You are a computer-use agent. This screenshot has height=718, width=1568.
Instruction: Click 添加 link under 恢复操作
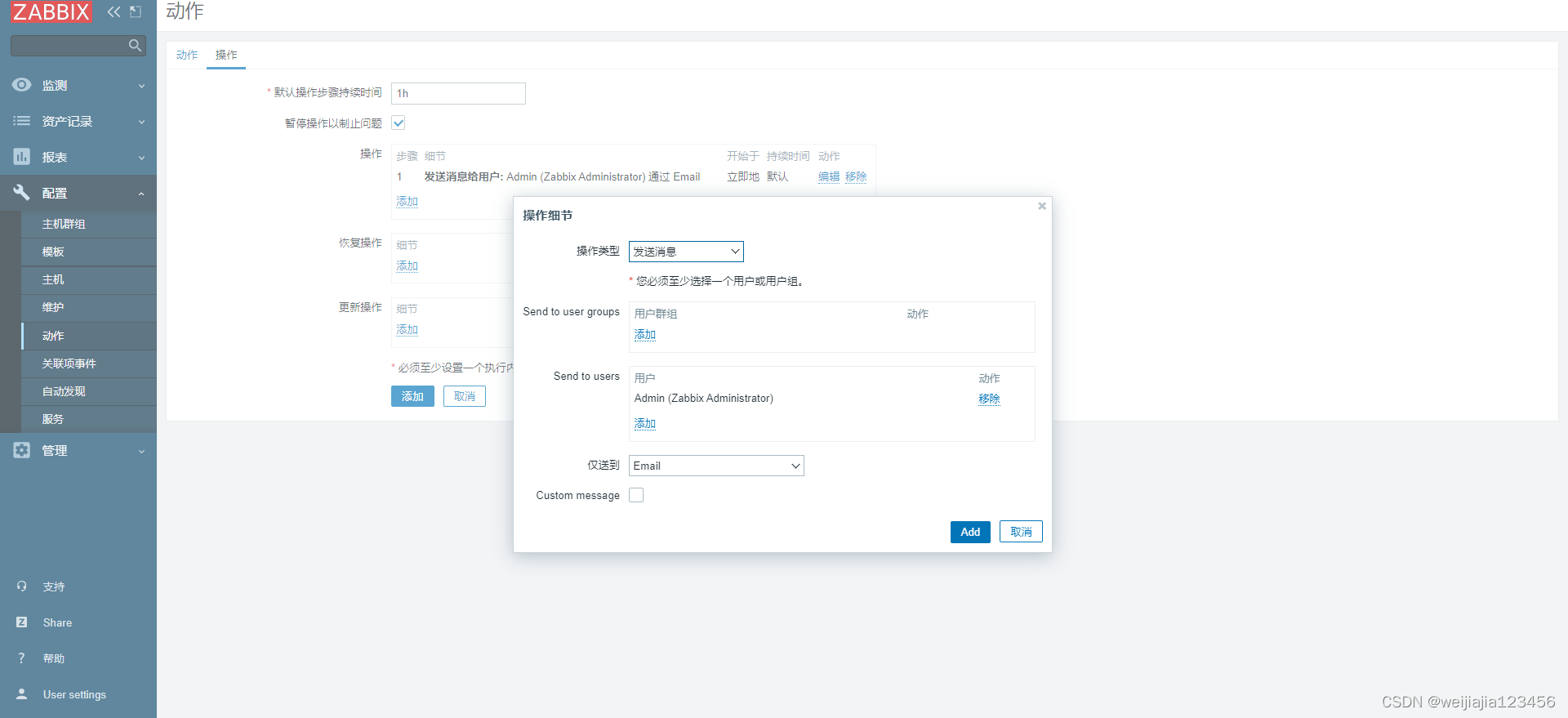pos(407,265)
